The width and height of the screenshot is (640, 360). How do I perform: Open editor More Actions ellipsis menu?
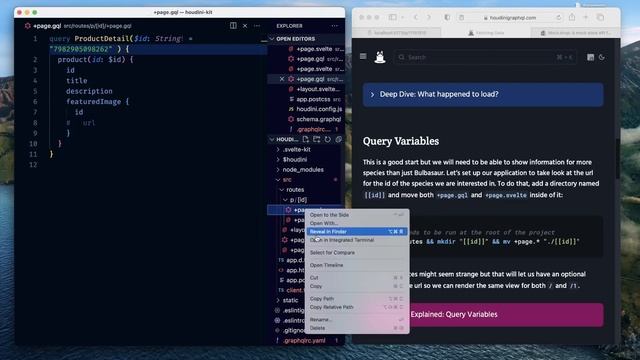(x=257, y=26)
